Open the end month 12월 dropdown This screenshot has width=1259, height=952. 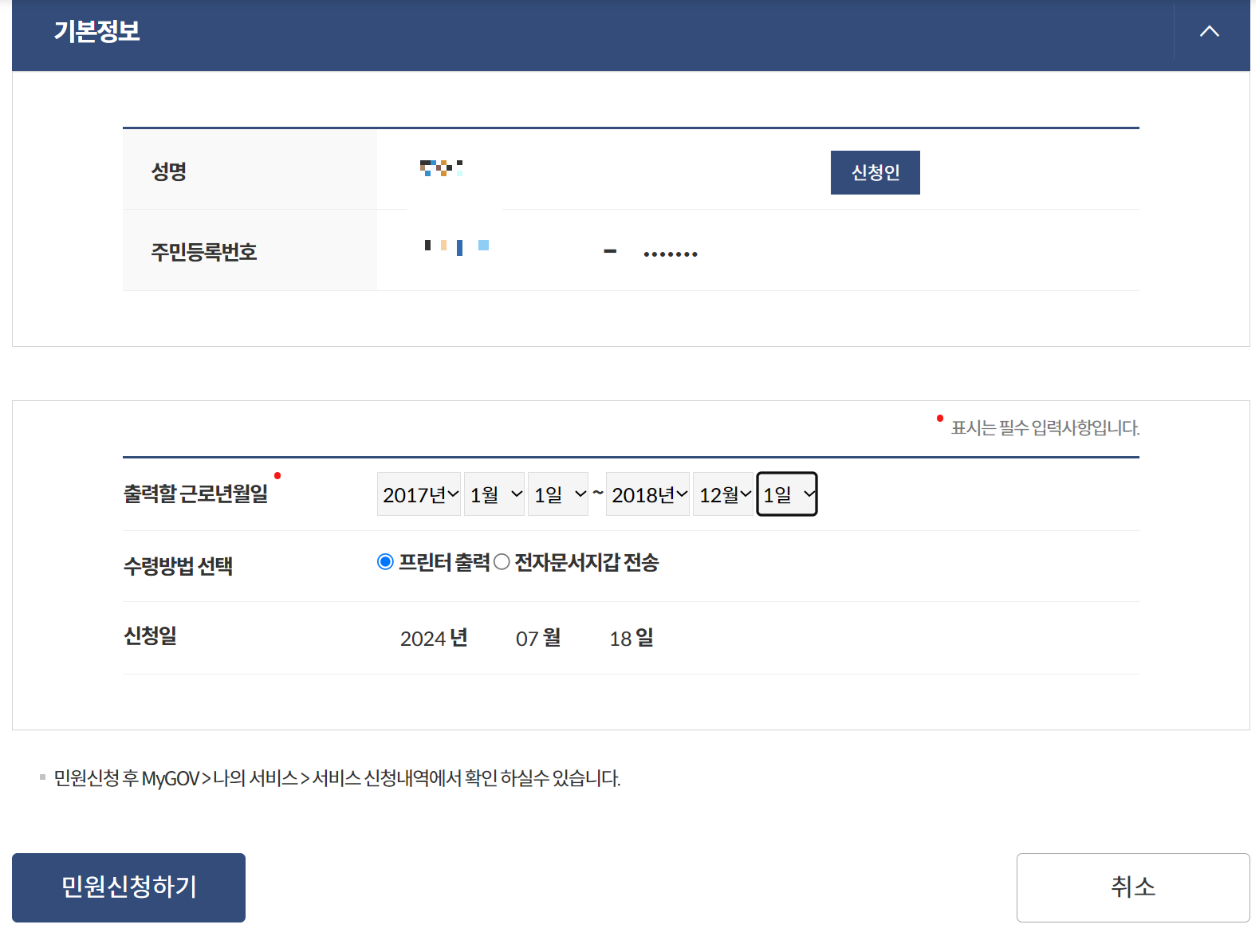click(723, 494)
